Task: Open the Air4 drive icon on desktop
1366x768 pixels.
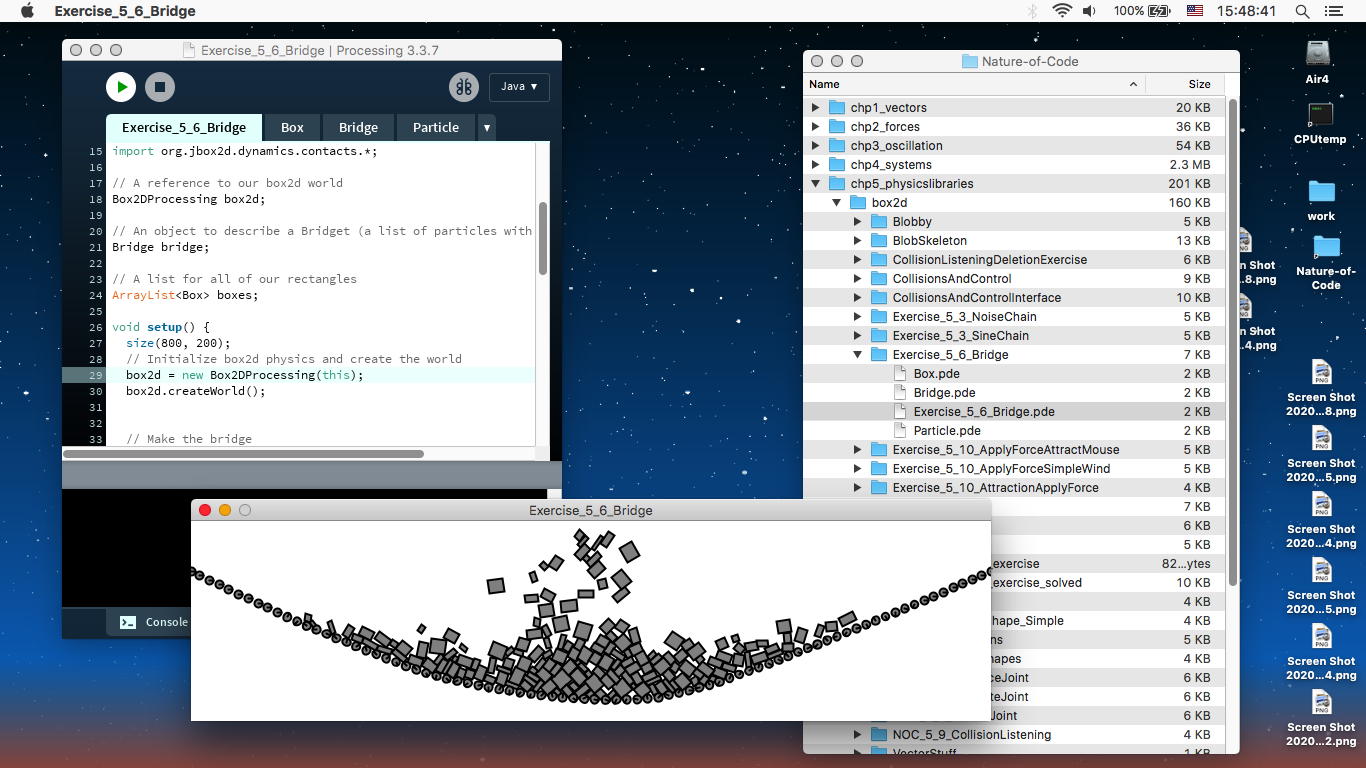Action: pos(1317,53)
